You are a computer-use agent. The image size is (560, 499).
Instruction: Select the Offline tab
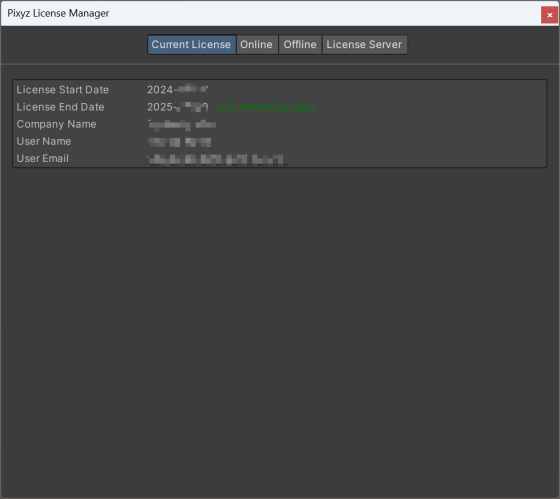point(300,45)
